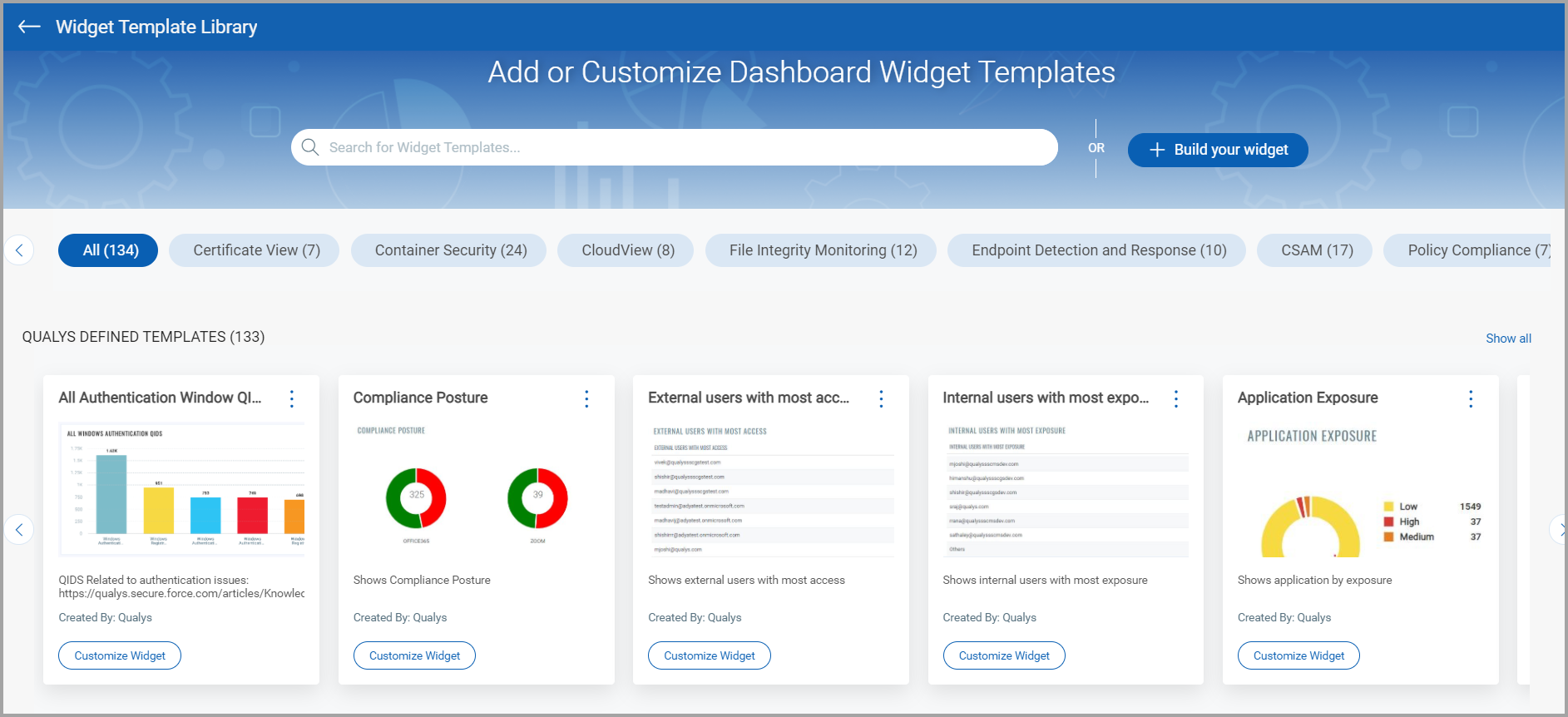Image resolution: width=1568 pixels, height=717 pixels.
Task: Open External users with most access card's options menu
Action: (x=881, y=398)
